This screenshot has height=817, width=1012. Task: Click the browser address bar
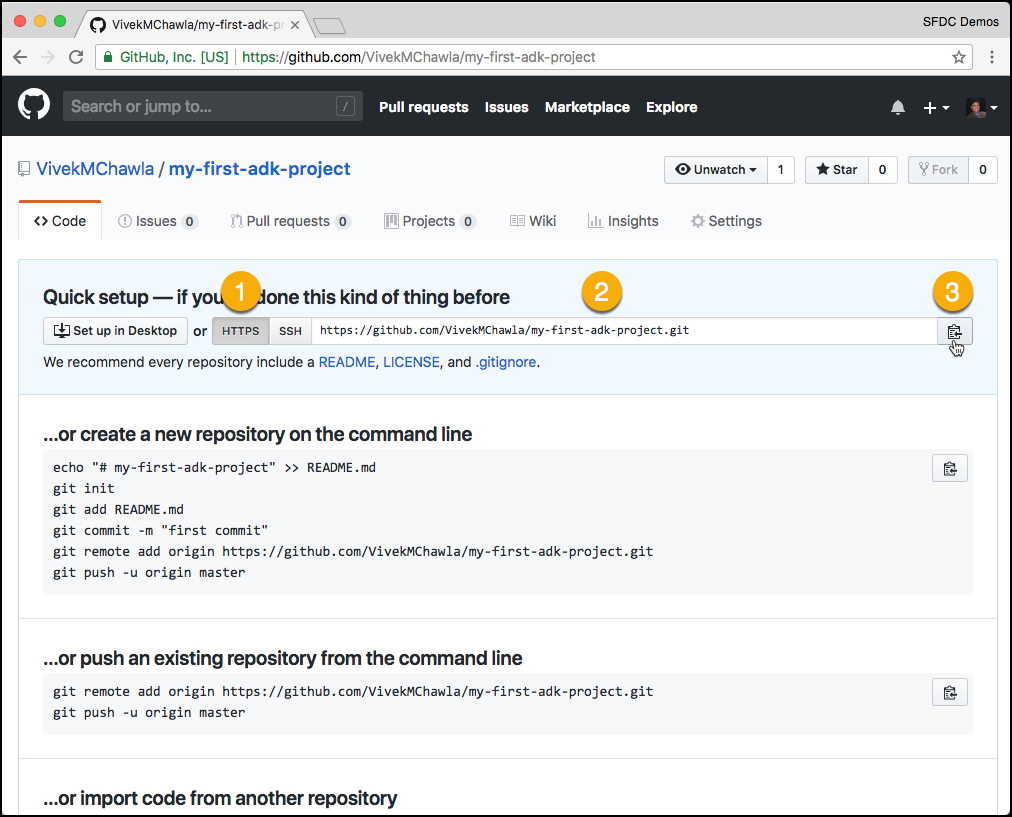[534, 57]
